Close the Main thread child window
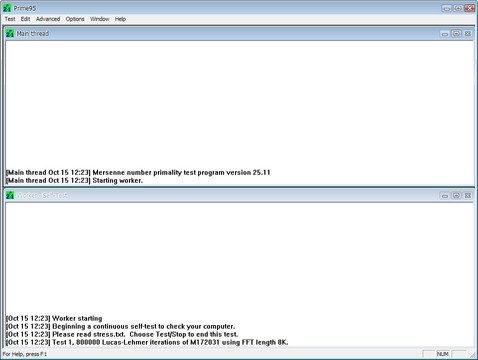 tap(468, 34)
